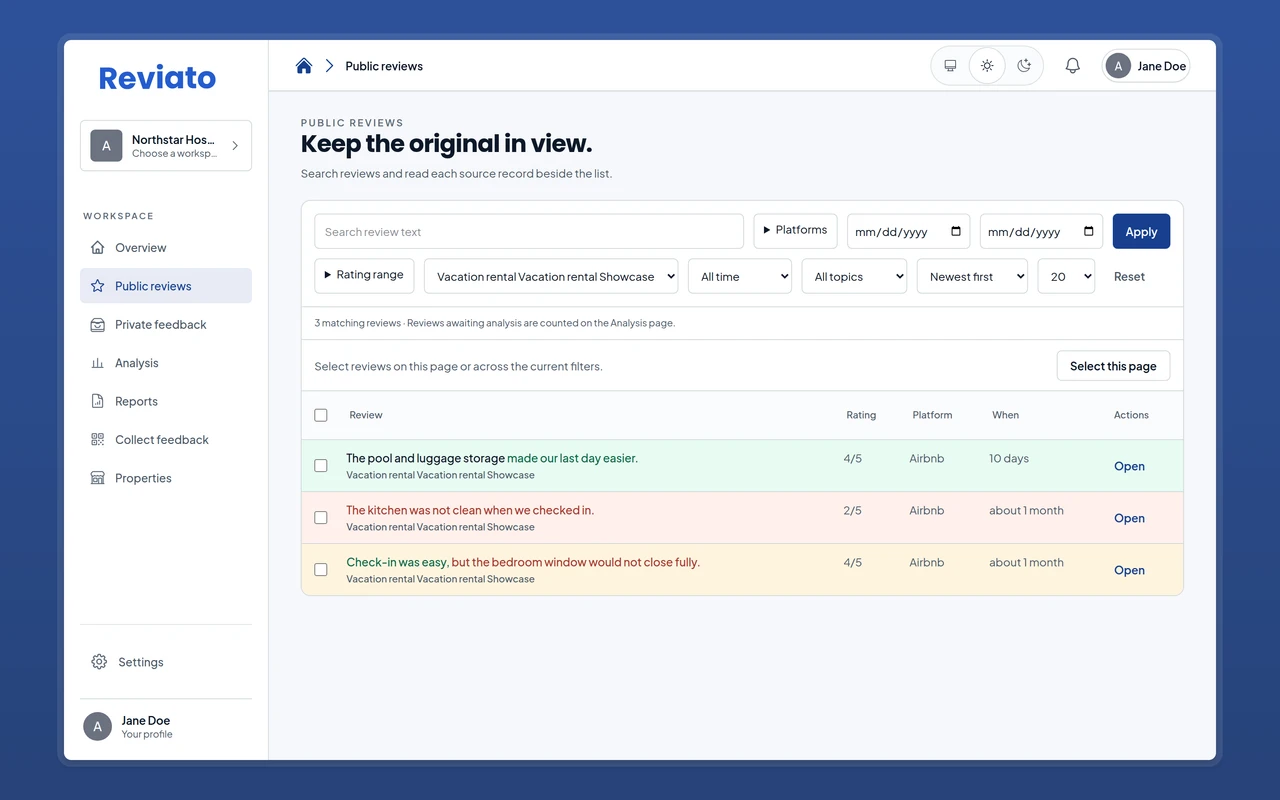Open Settings gear in sidebar
The height and width of the screenshot is (800, 1280).
tap(99, 662)
